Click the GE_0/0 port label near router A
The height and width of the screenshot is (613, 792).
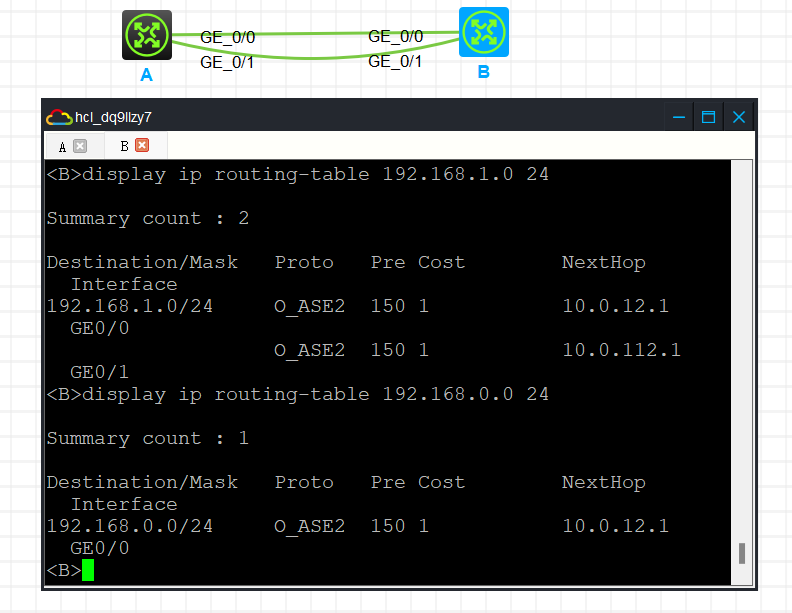(x=228, y=37)
